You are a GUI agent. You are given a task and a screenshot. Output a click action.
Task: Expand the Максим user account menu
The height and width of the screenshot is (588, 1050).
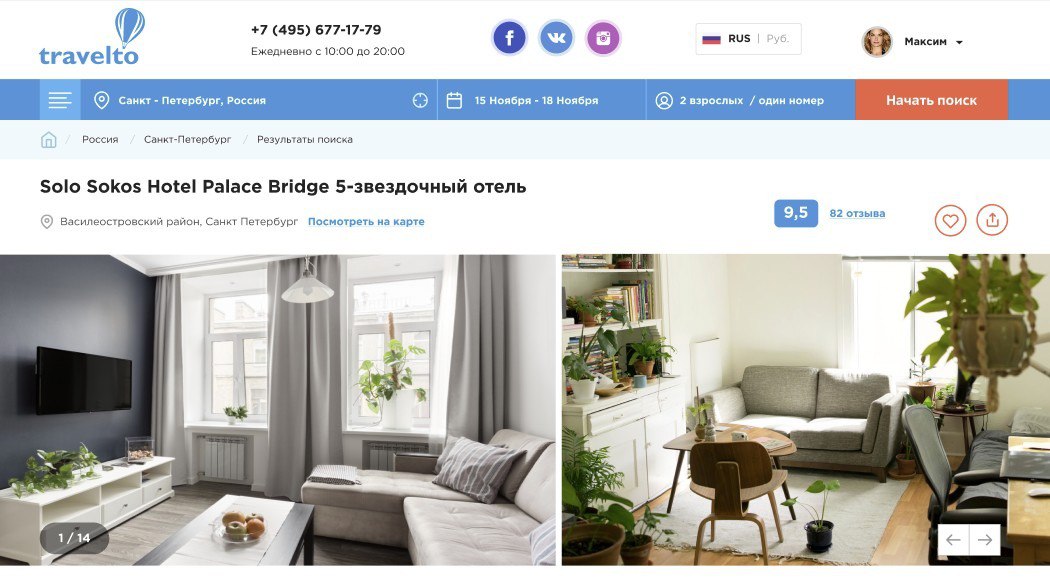coord(913,42)
